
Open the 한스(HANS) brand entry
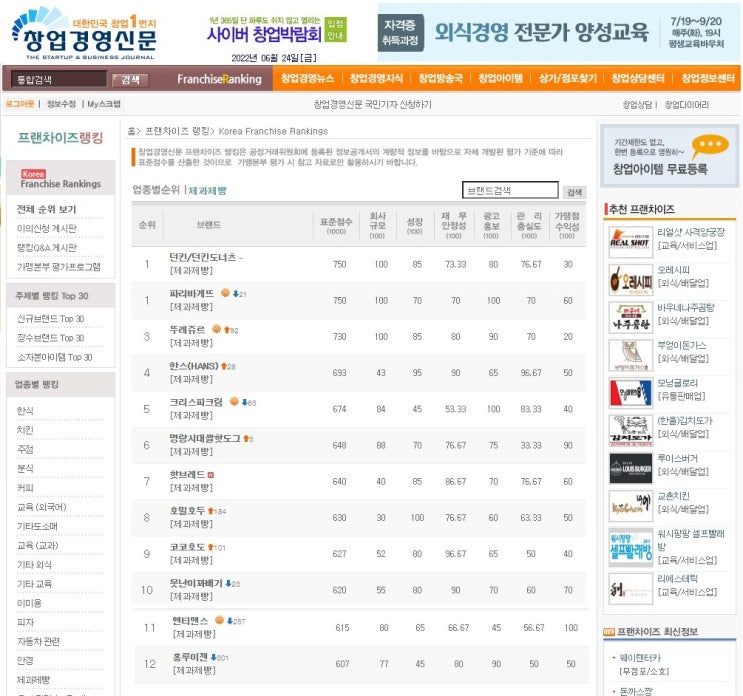[193, 366]
